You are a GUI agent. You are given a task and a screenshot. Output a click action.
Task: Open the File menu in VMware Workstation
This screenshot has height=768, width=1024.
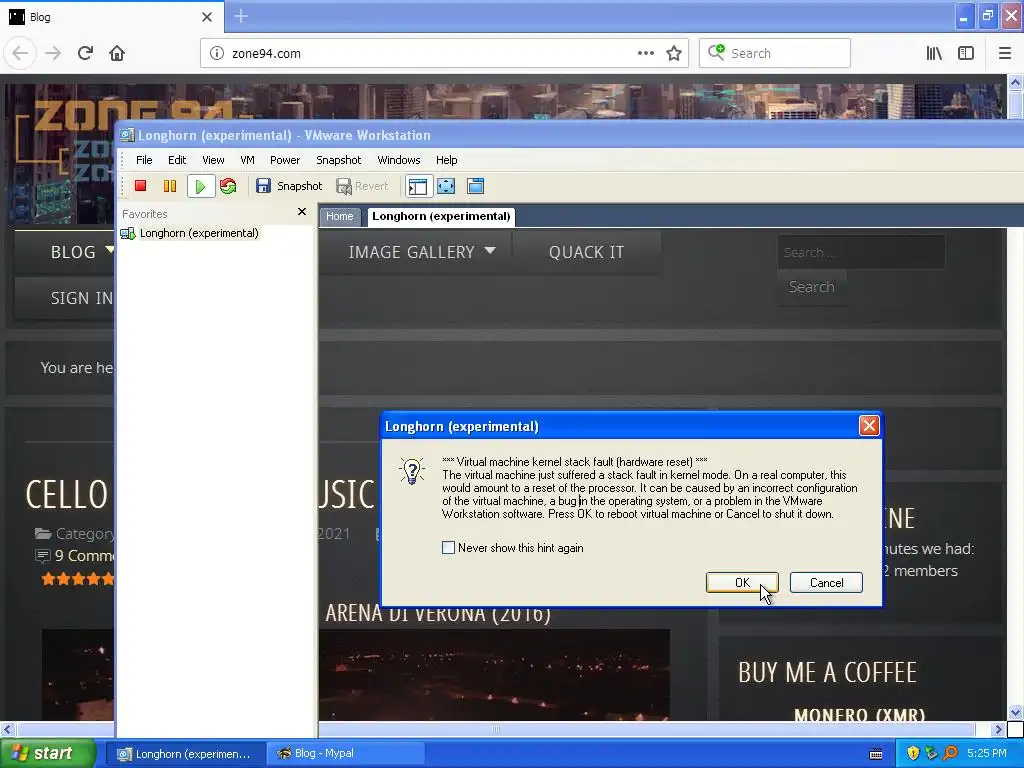144,160
